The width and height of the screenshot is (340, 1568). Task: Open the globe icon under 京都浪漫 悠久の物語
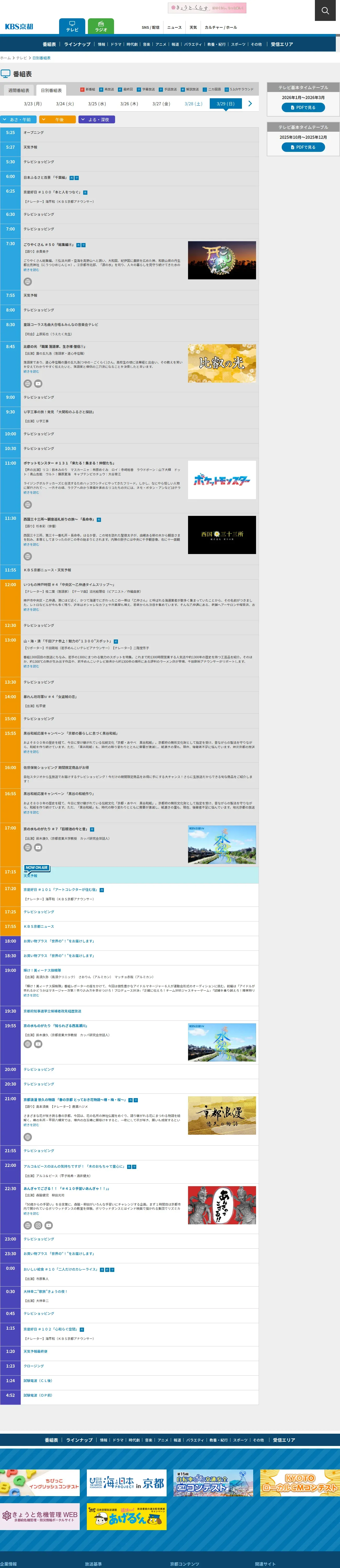coord(27,1137)
